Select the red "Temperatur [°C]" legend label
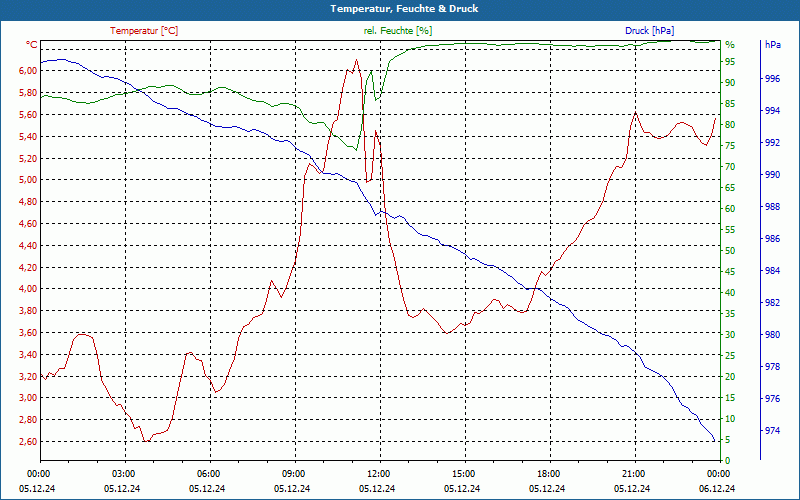The width and height of the screenshot is (800, 500). click(x=144, y=31)
